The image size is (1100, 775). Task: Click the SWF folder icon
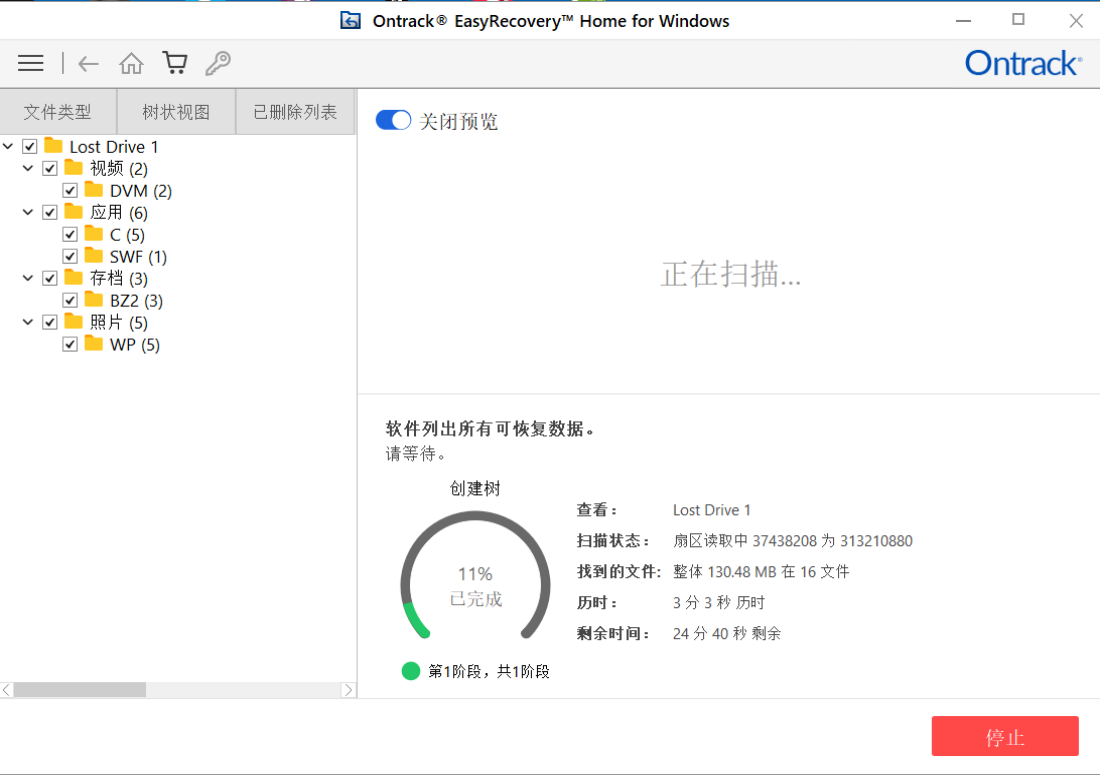[93, 255]
